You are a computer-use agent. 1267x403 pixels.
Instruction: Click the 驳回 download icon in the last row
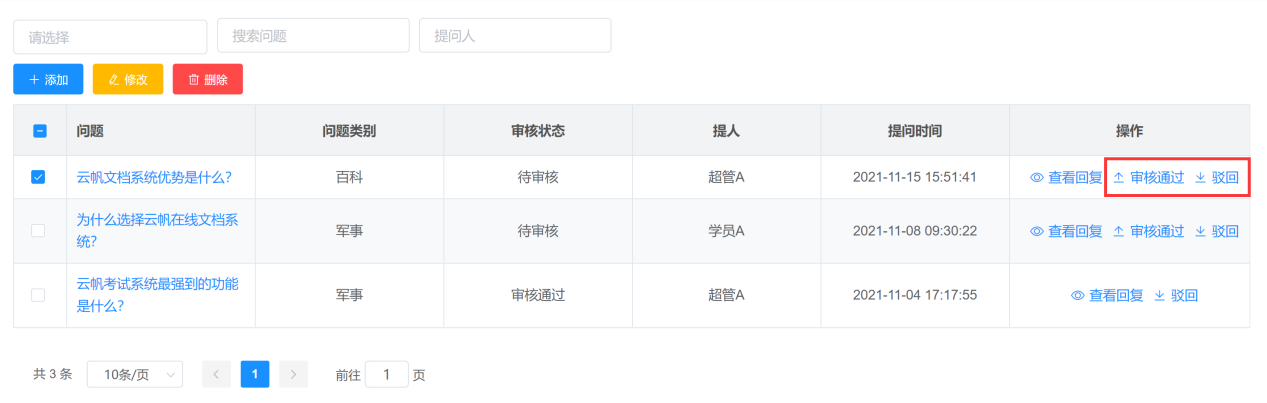pyautogui.click(x=1159, y=295)
